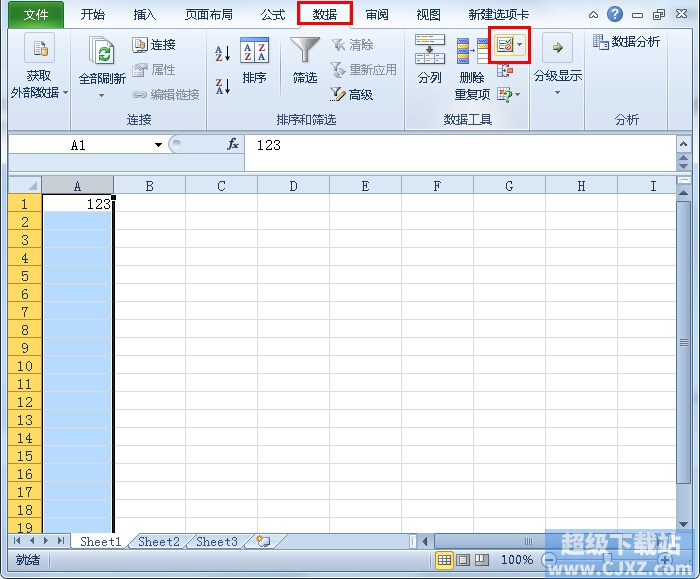Zoom out with minus button
The height and width of the screenshot is (579, 700).
click(x=550, y=559)
